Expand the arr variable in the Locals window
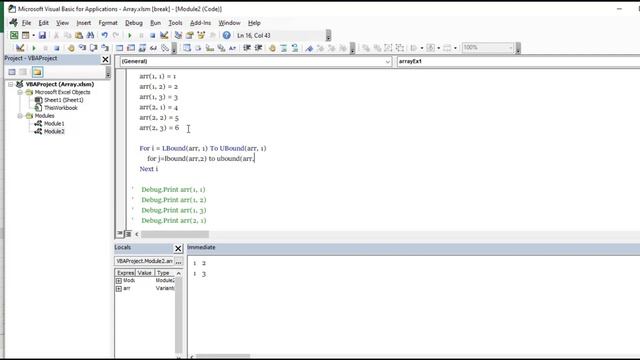 coord(119,289)
